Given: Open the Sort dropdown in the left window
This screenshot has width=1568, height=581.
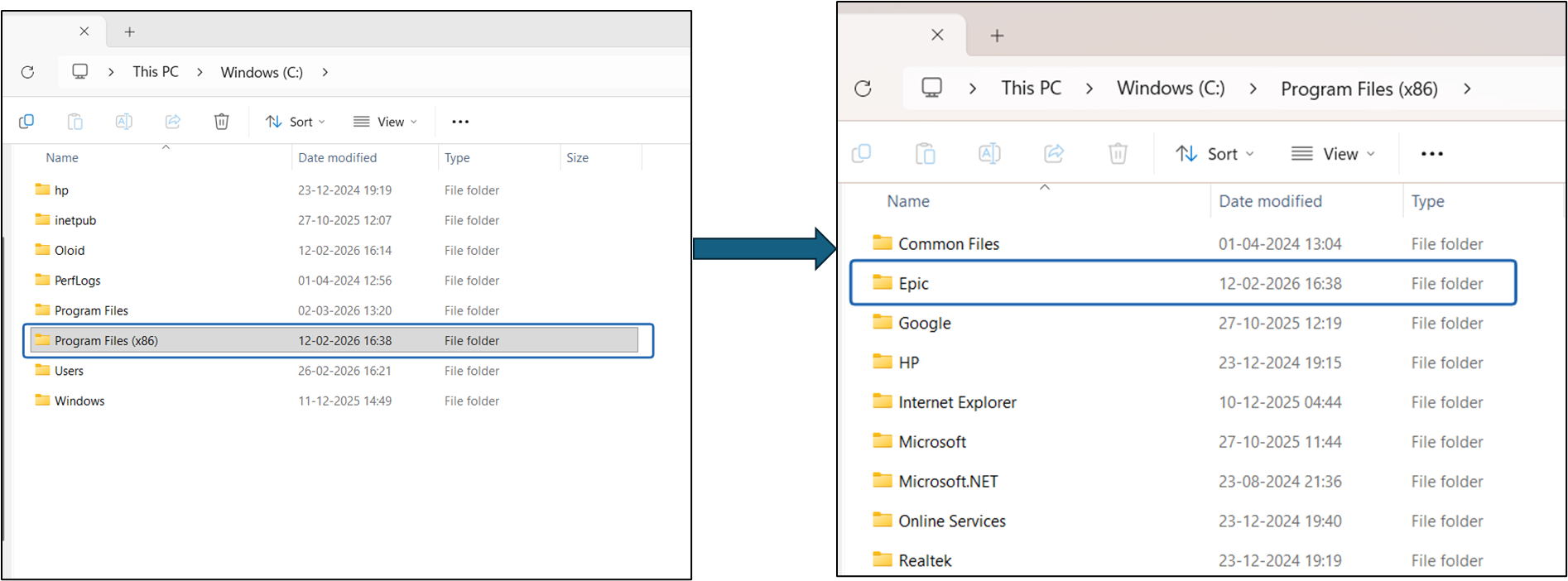Looking at the screenshot, I should pos(296,122).
